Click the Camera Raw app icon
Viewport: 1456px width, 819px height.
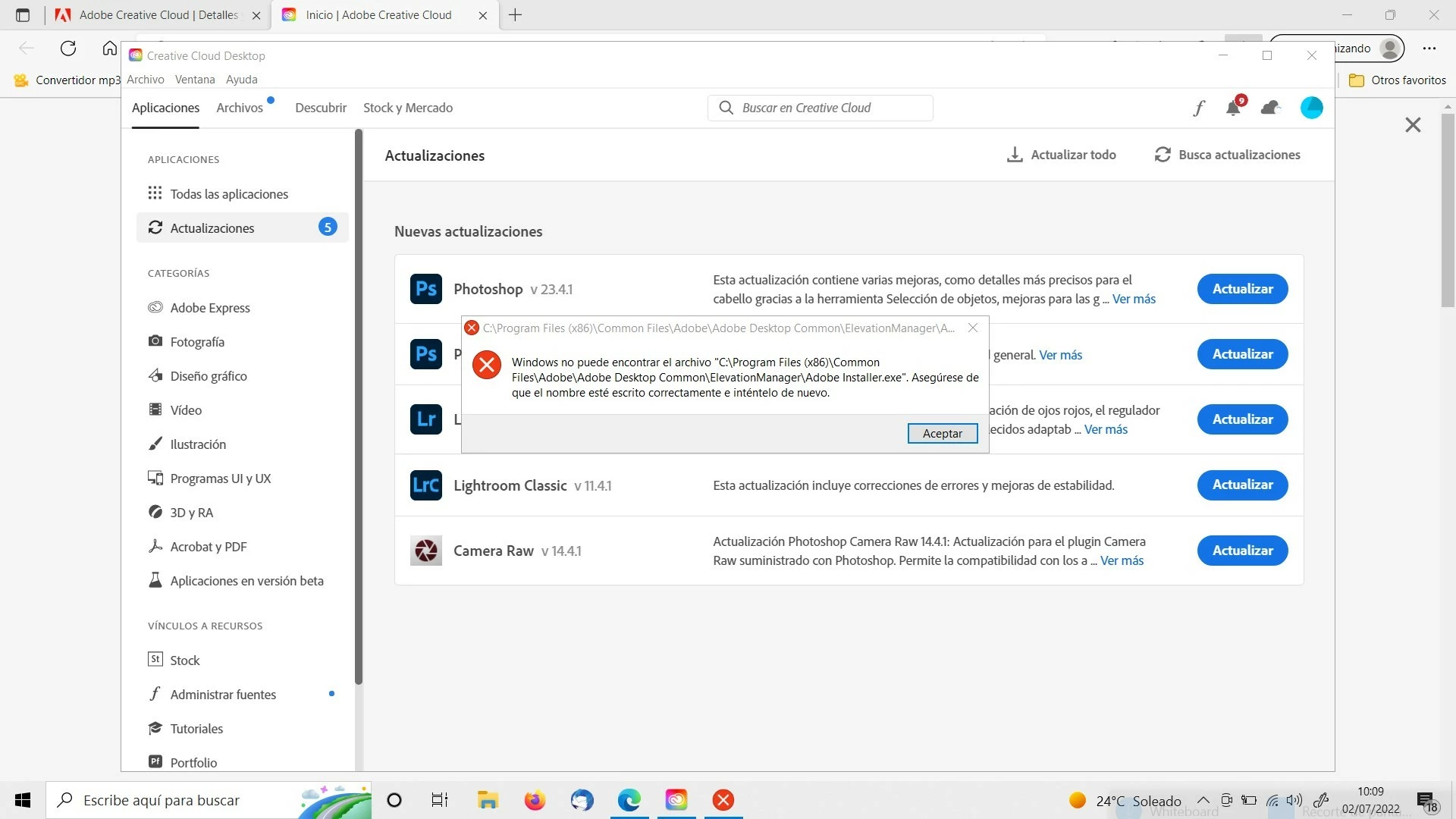[426, 551]
